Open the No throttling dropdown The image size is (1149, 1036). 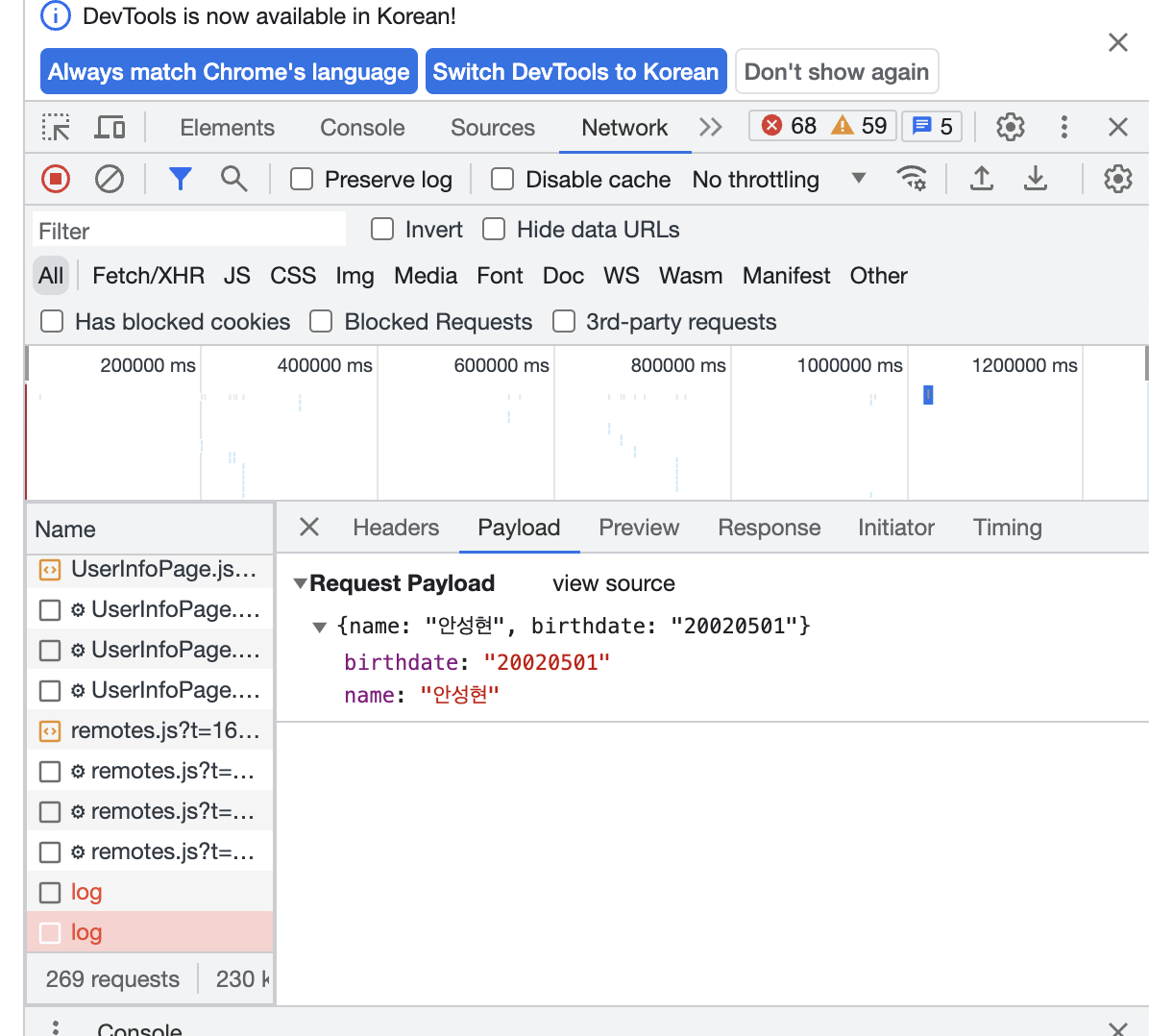click(780, 179)
